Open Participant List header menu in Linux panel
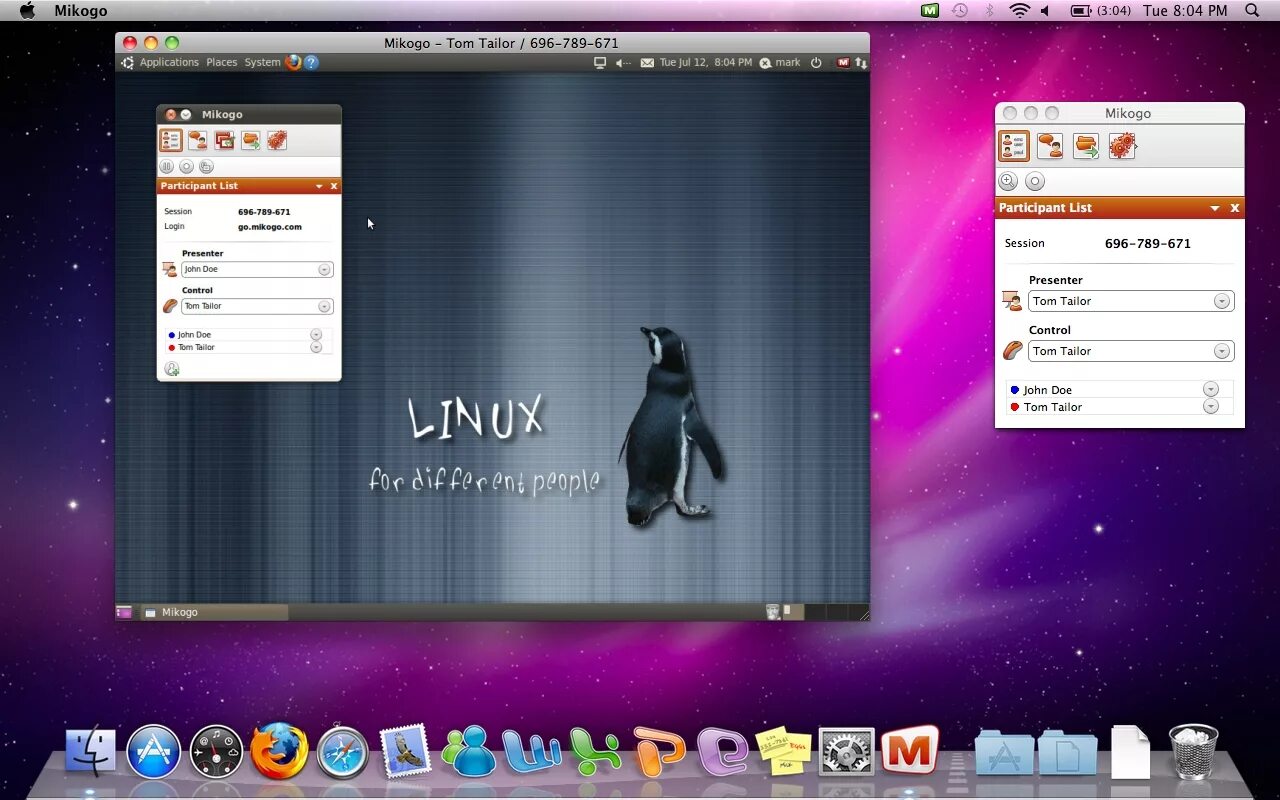The image size is (1280, 800). click(319, 186)
